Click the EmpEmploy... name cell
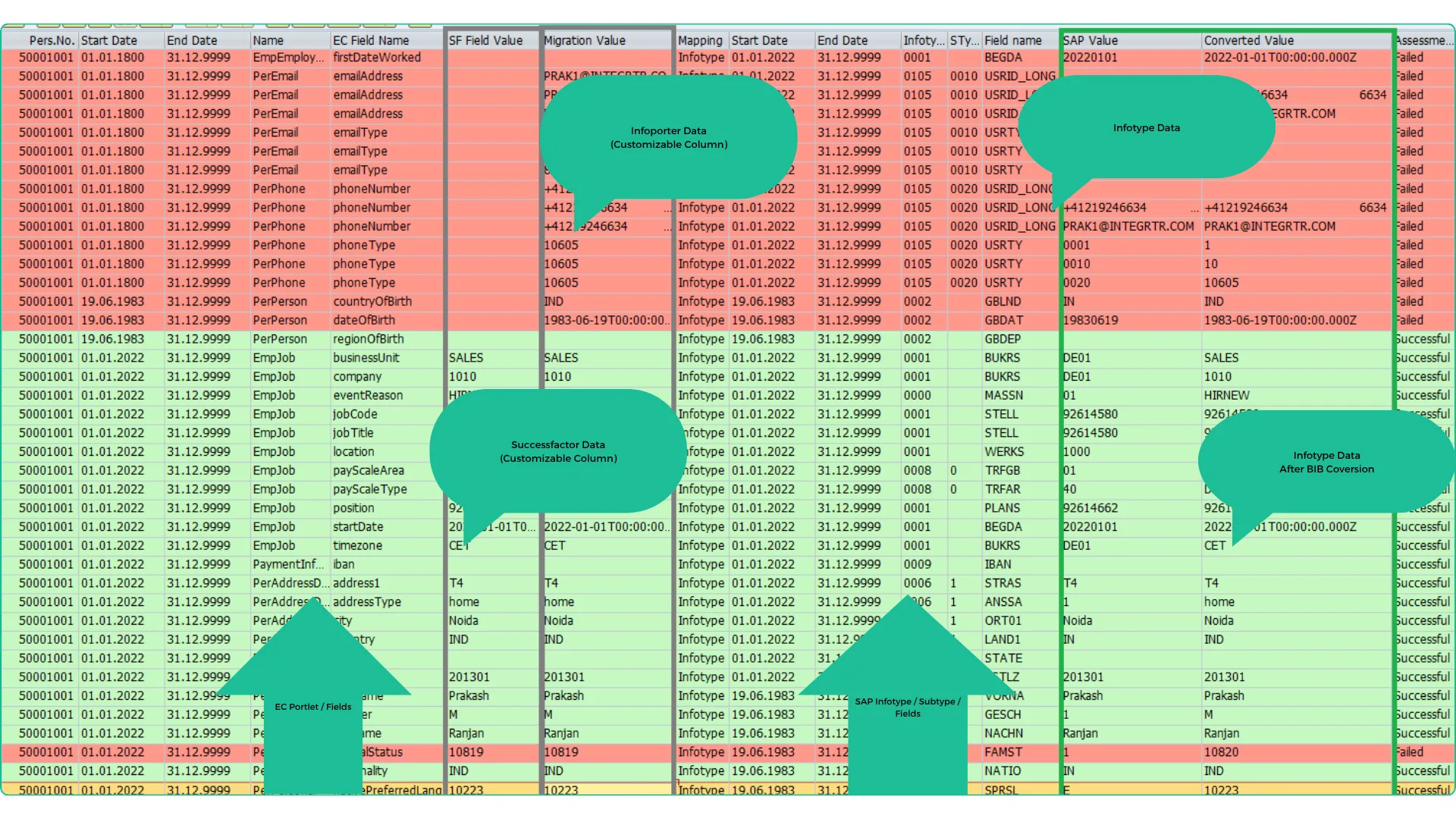Viewport: 1456px width, 819px height. (290, 58)
